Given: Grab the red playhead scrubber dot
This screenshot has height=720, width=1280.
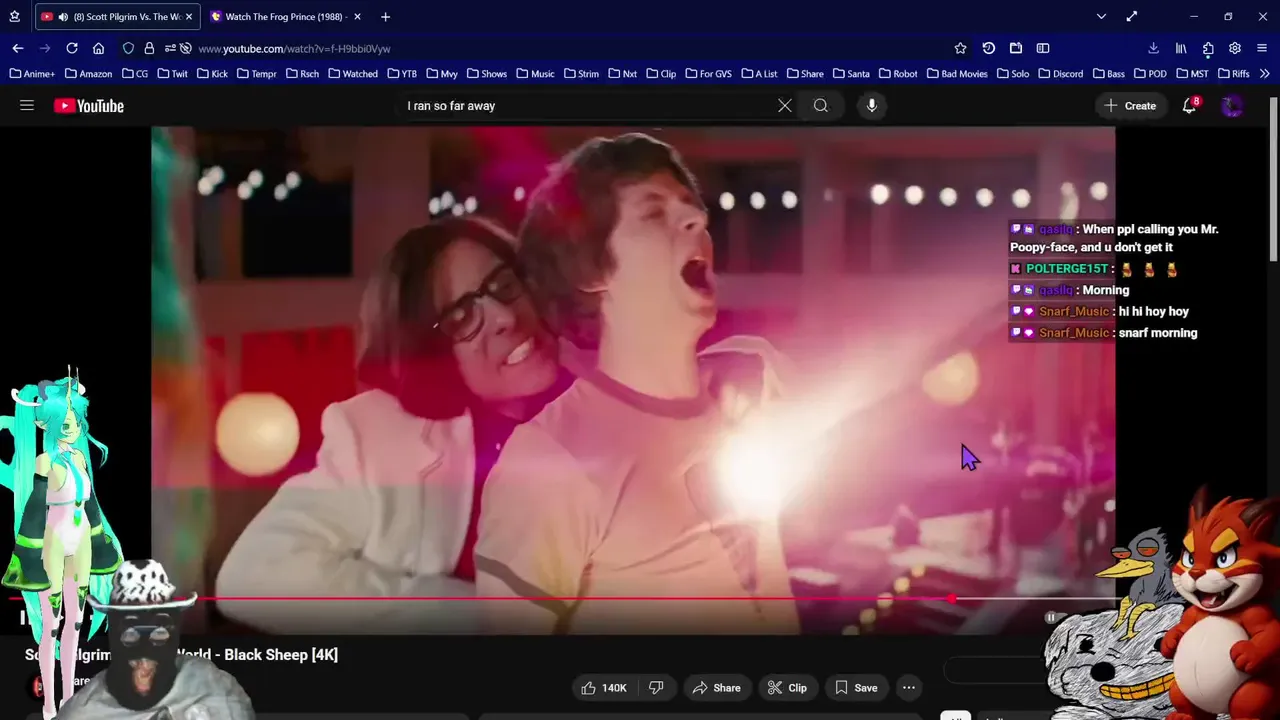Looking at the screenshot, I should (951, 599).
